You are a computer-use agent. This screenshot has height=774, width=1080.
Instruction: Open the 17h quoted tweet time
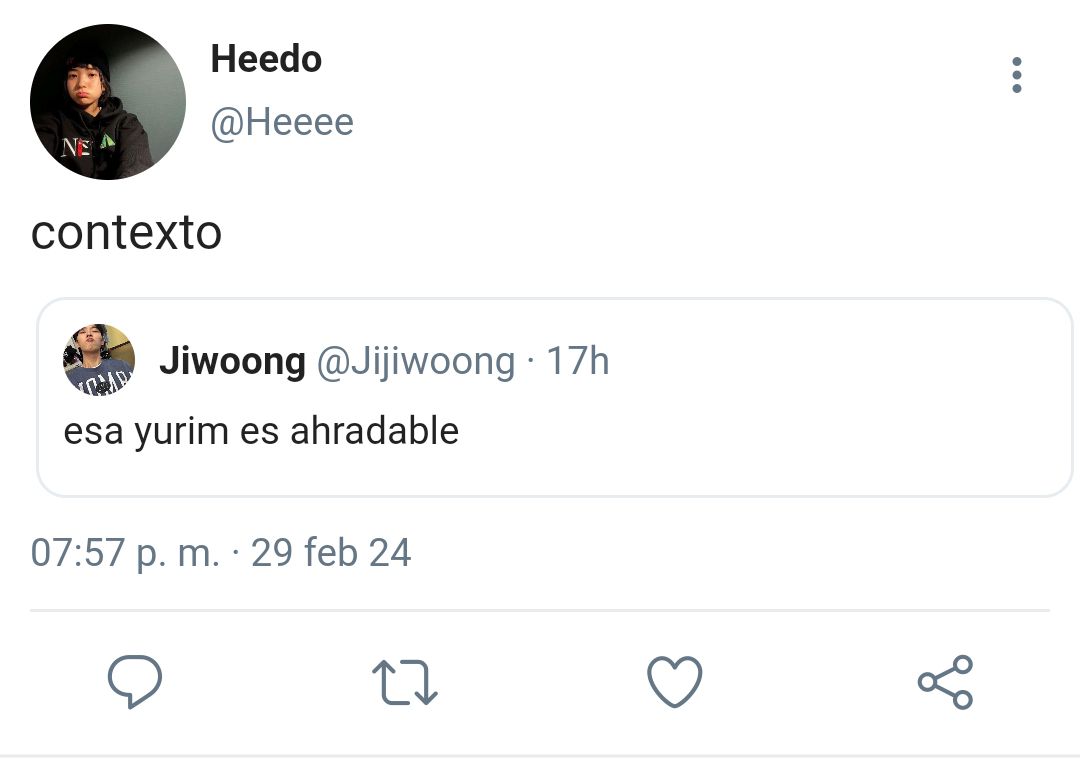click(577, 362)
